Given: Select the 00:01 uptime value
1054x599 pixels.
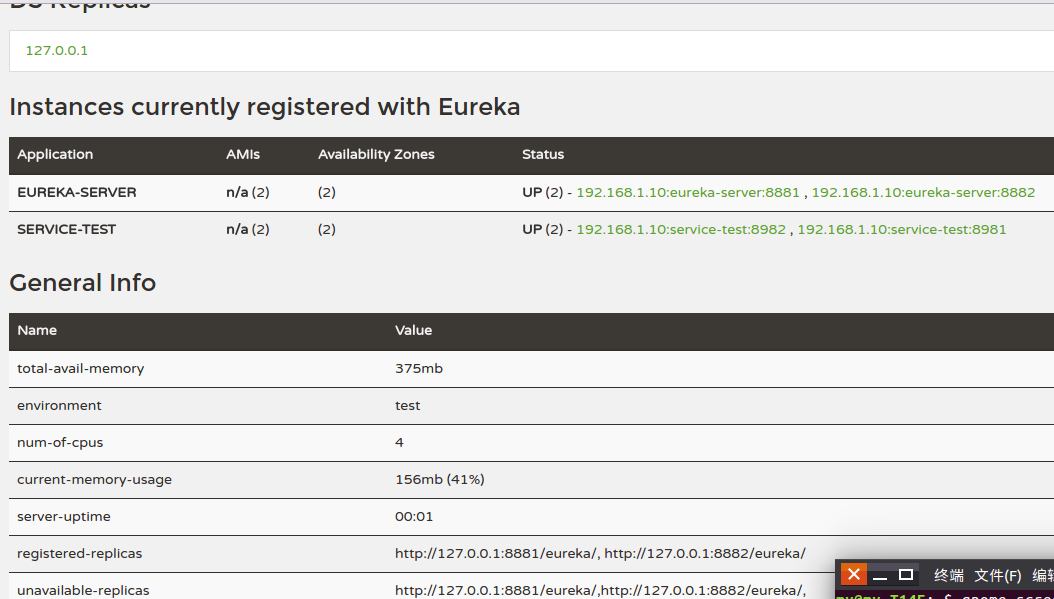Looking at the screenshot, I should click(414, 516).
